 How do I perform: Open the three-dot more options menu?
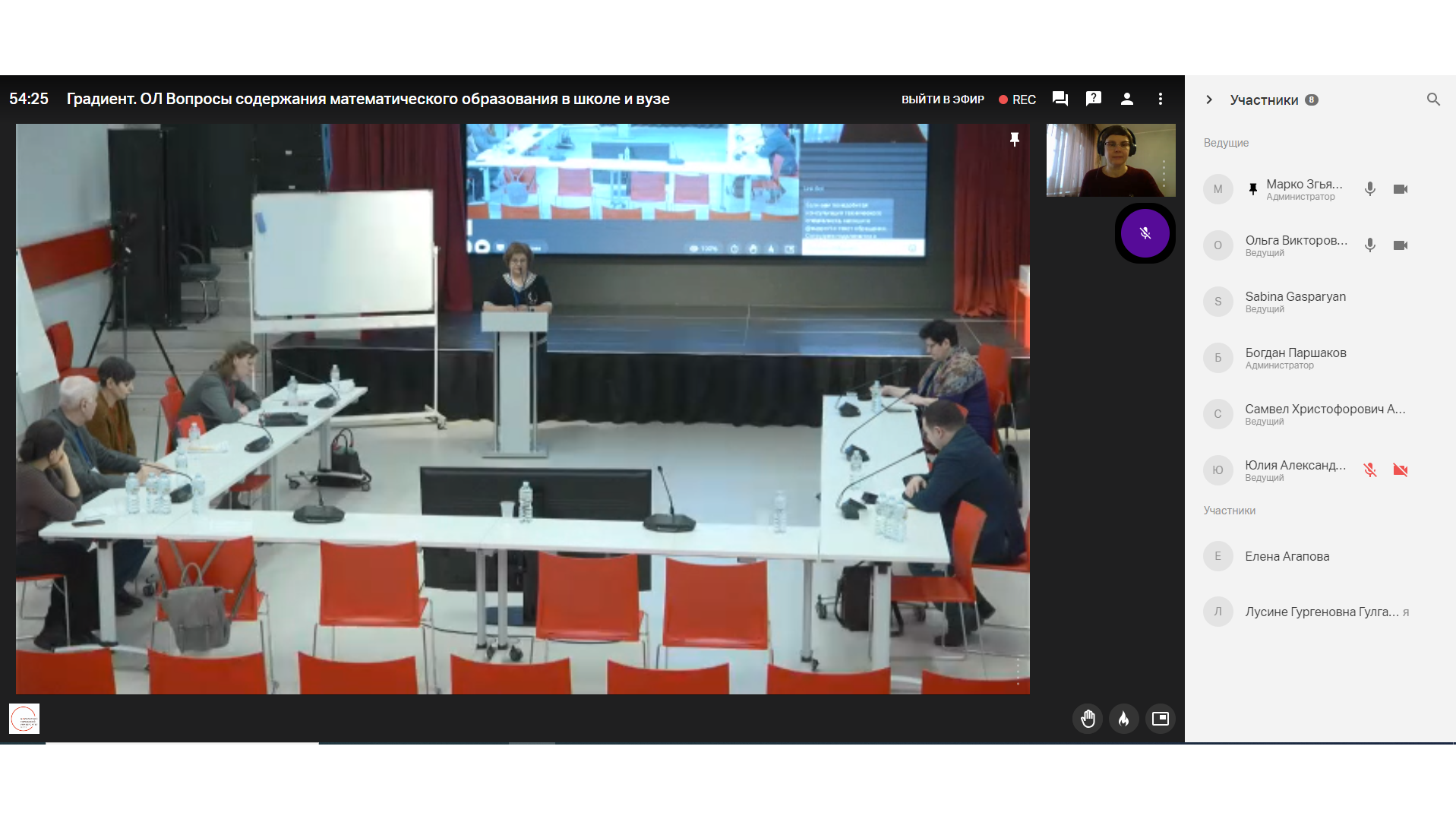[1160, 99]
